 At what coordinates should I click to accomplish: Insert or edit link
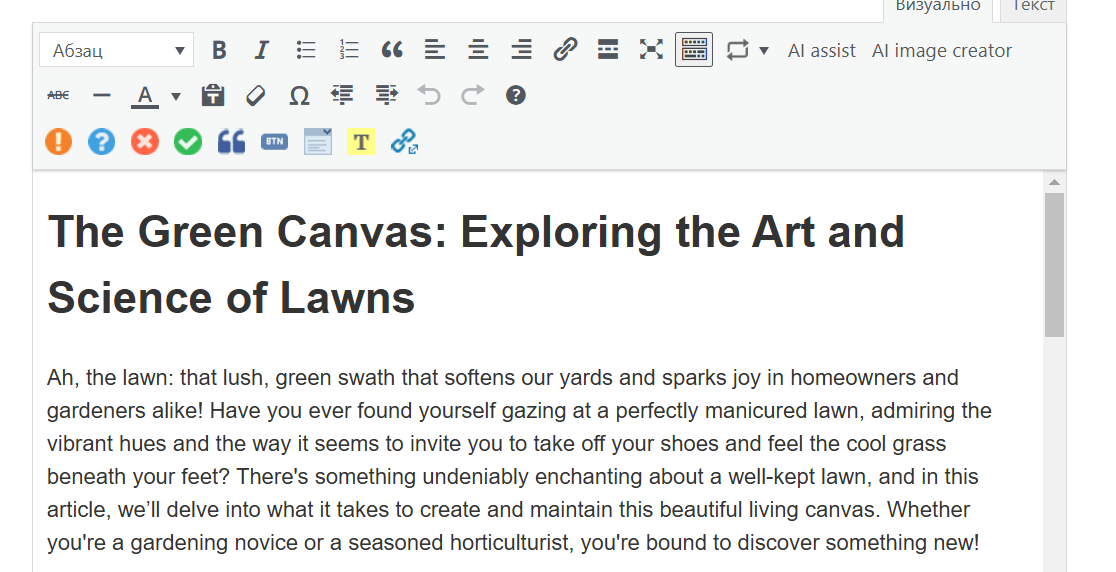point(565,50)
